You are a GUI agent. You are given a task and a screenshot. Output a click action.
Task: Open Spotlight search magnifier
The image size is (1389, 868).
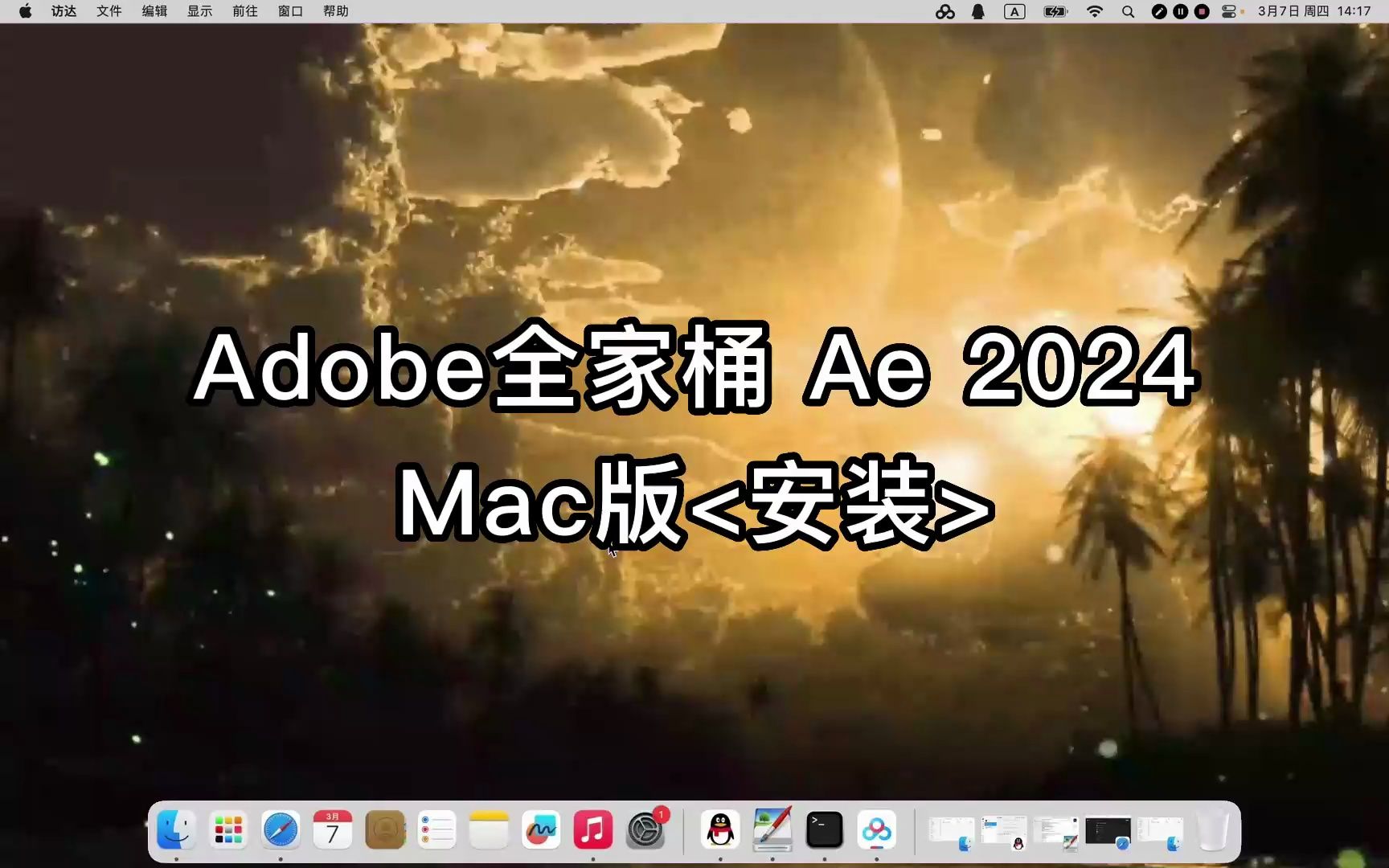coord(1129,11)
